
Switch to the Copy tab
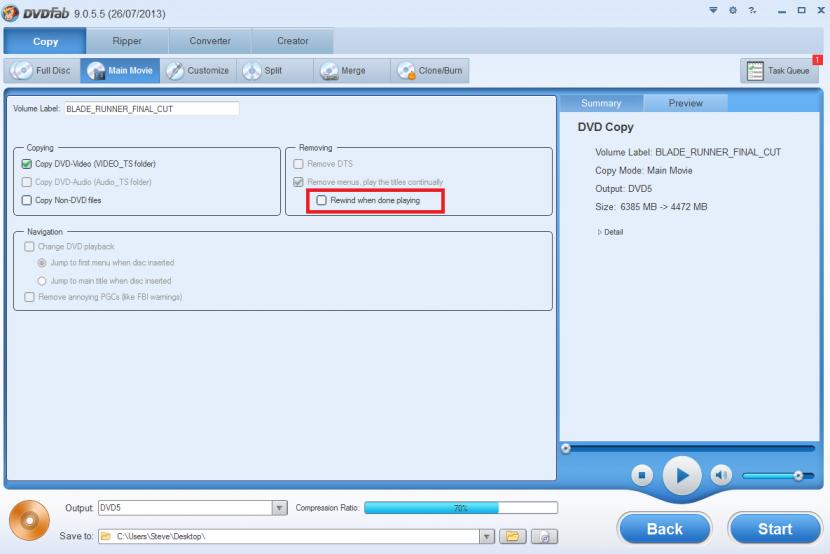click(x=45, y=41)
